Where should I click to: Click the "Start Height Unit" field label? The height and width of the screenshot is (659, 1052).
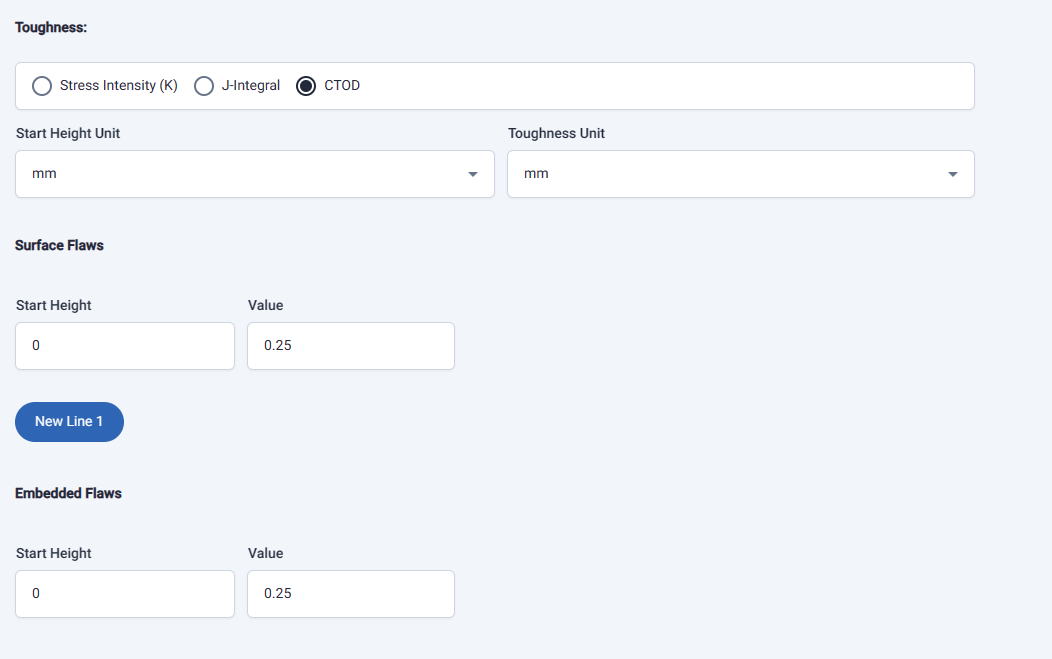[x=68, y=133]
